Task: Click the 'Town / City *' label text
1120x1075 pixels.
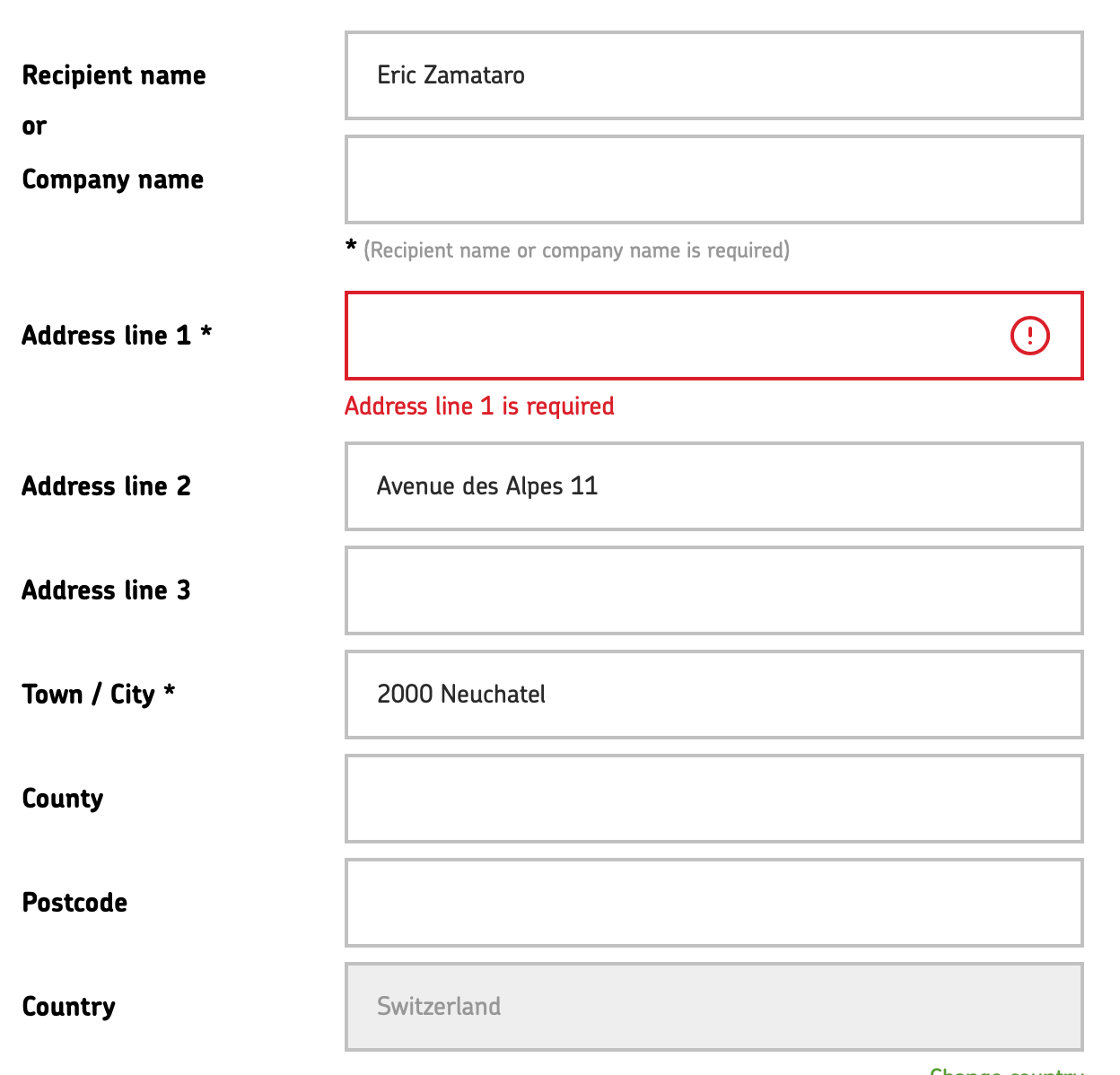Action: pos(99,695)
